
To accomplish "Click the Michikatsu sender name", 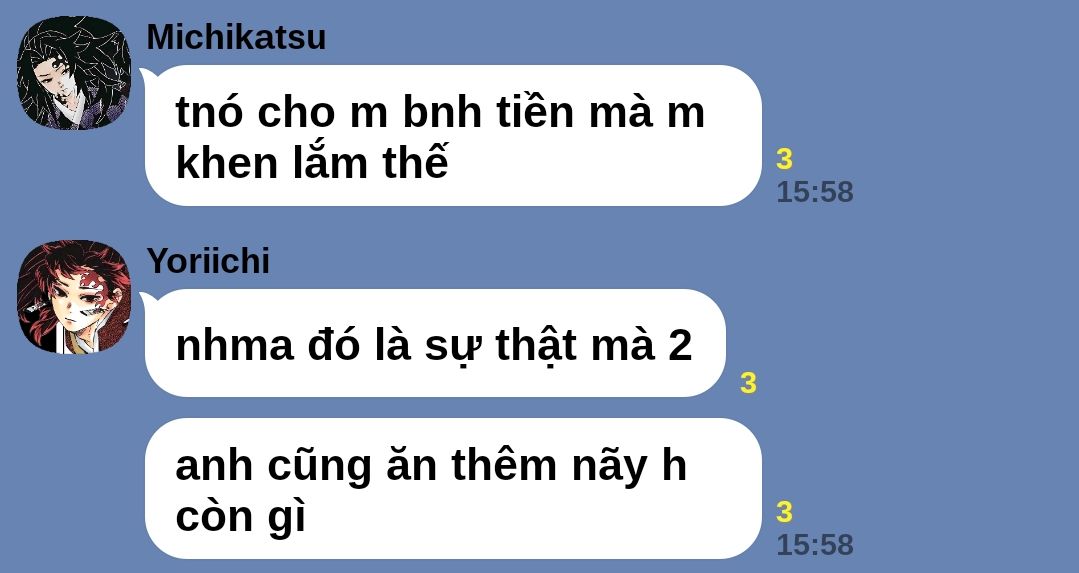I will [x=236, y=36].
